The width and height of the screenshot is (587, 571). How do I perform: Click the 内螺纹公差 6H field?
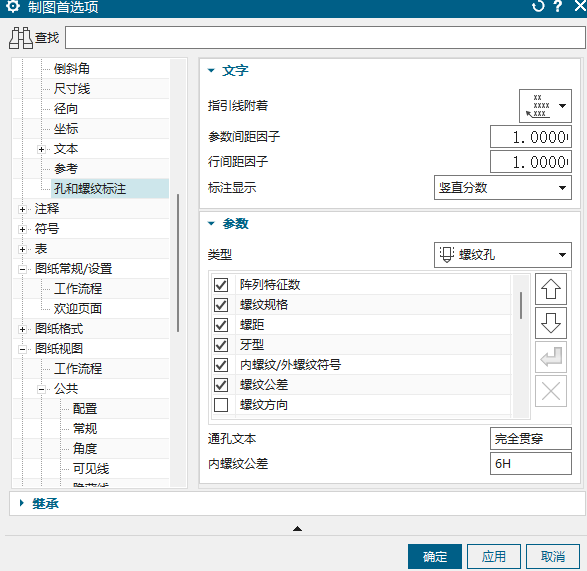[531, 464]
